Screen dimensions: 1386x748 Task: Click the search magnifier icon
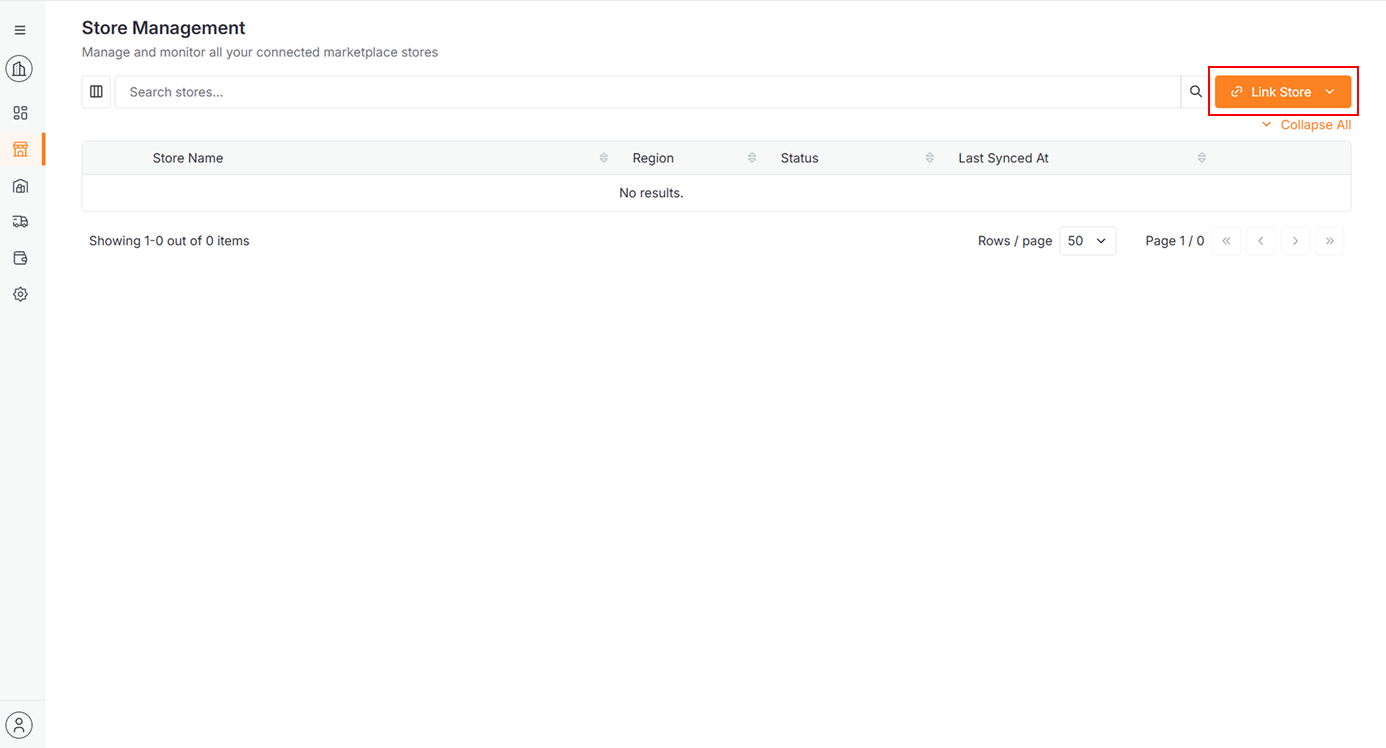[x=1196, y=92]
